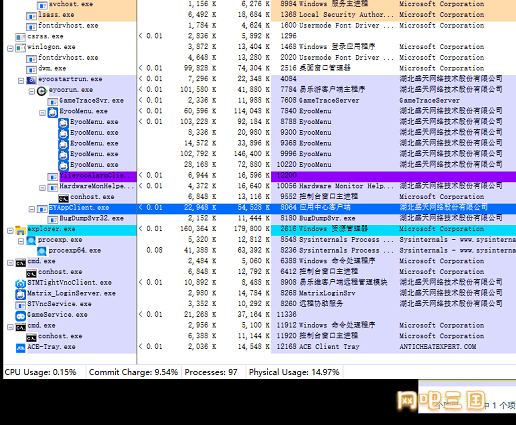Click PID 4084 in the eyoostartrun.exe row
The image size is (516, 425).
click(288, 79)
